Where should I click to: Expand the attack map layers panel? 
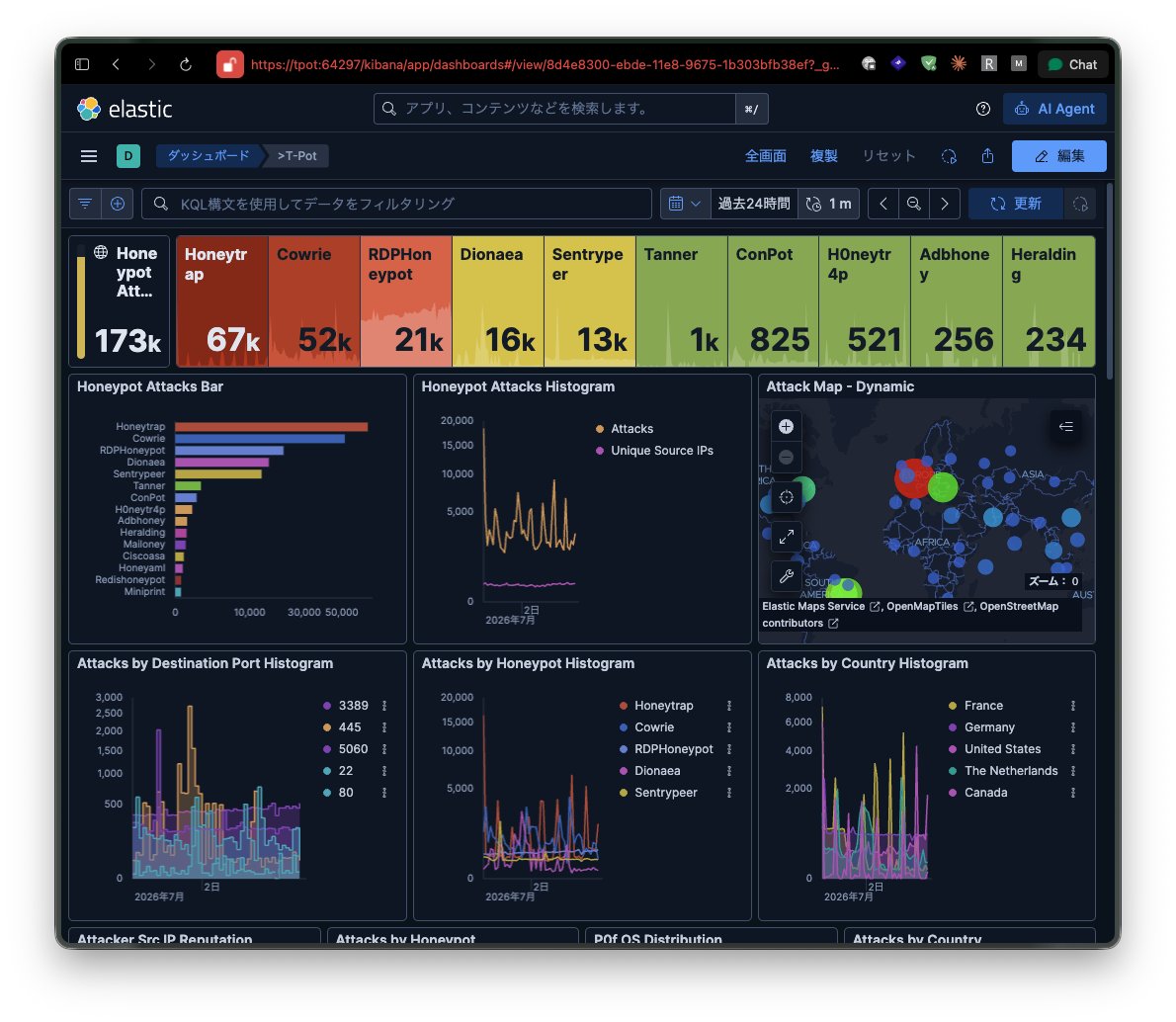(1065, 427)
